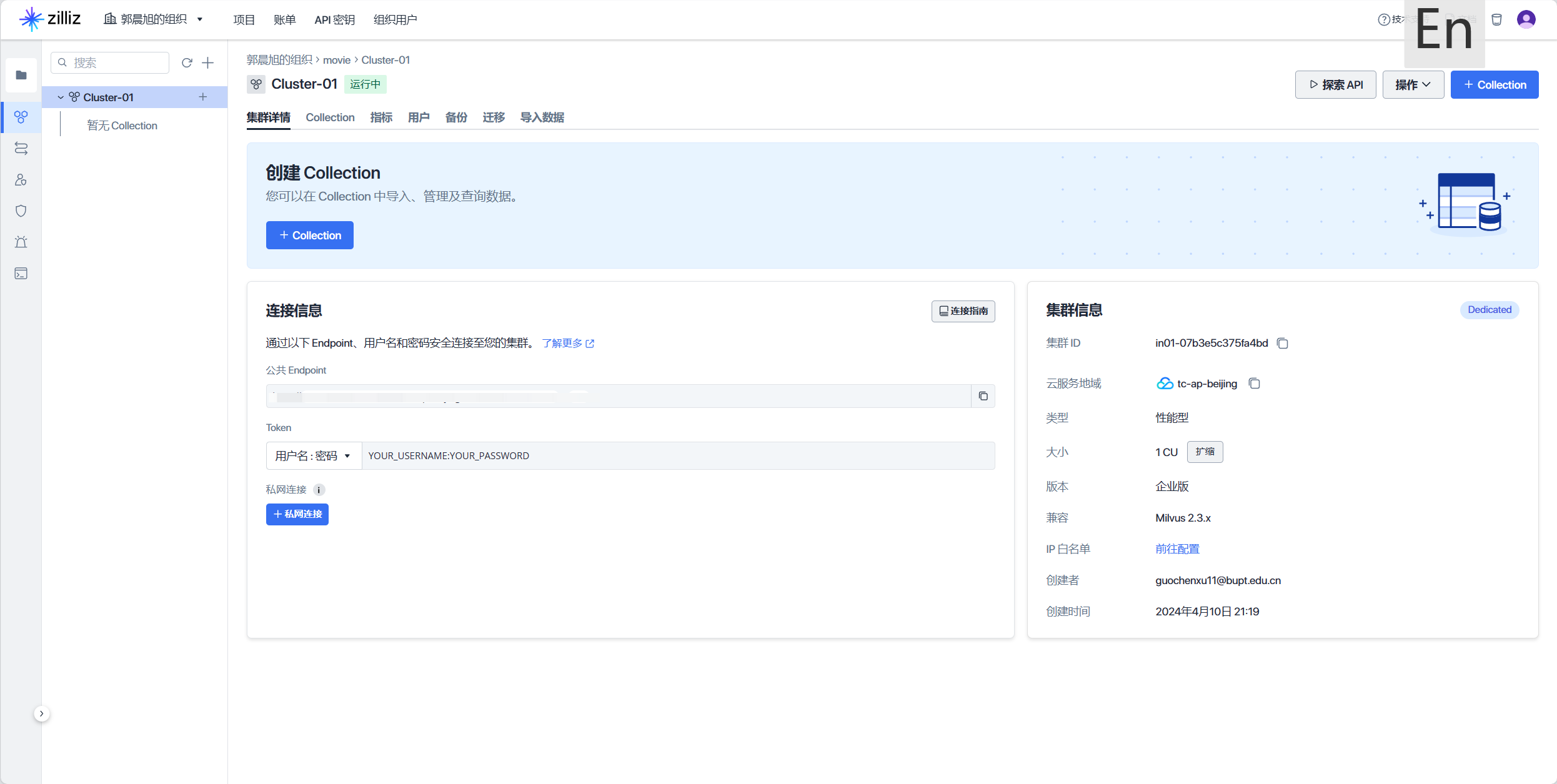Switch to the 导入数据 tab
The image size is (1557, 784).
(x=542, y=117)
